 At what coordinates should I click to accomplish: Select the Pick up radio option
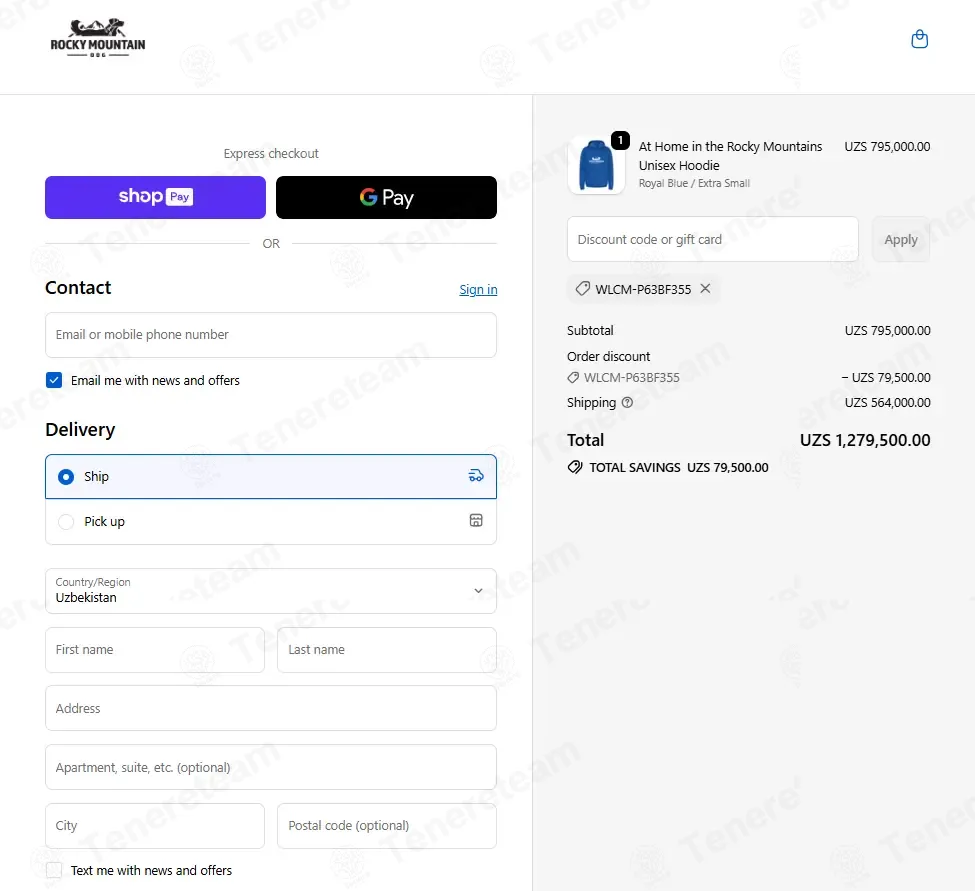66,522
